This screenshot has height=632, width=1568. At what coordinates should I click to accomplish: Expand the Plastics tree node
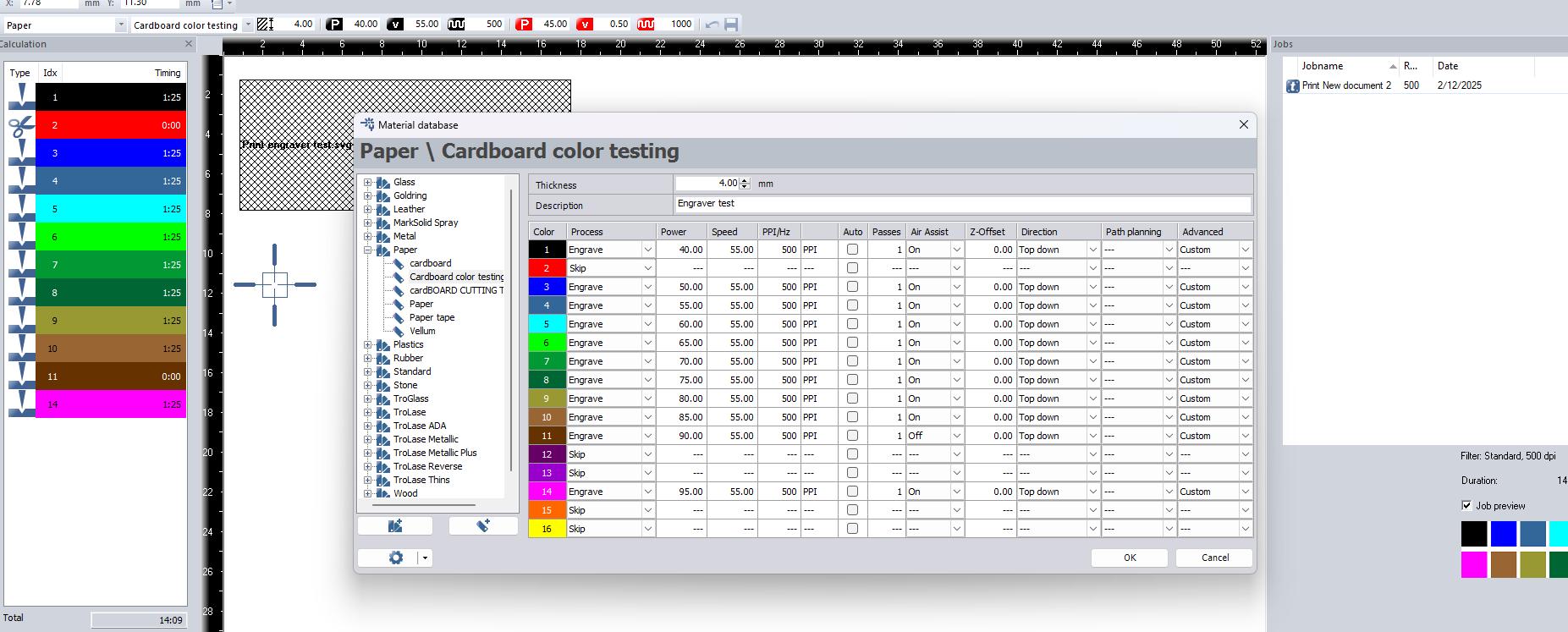[x=368, y=344]
